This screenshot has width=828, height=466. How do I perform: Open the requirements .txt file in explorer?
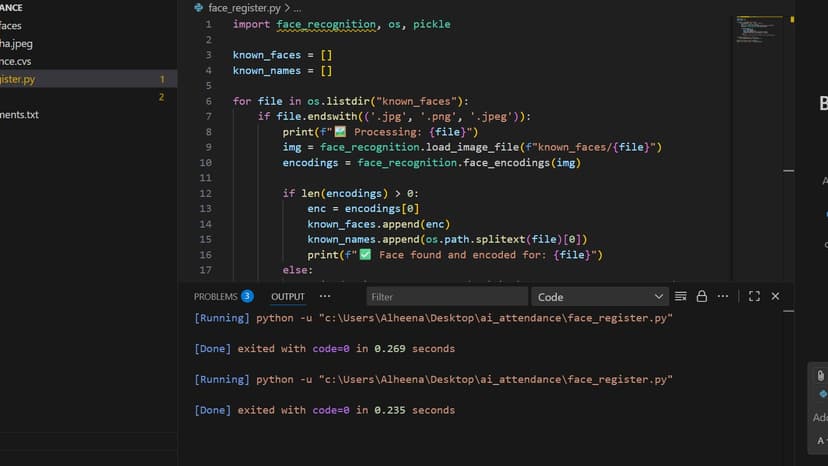pyautogui.click(x=88, y=115)
